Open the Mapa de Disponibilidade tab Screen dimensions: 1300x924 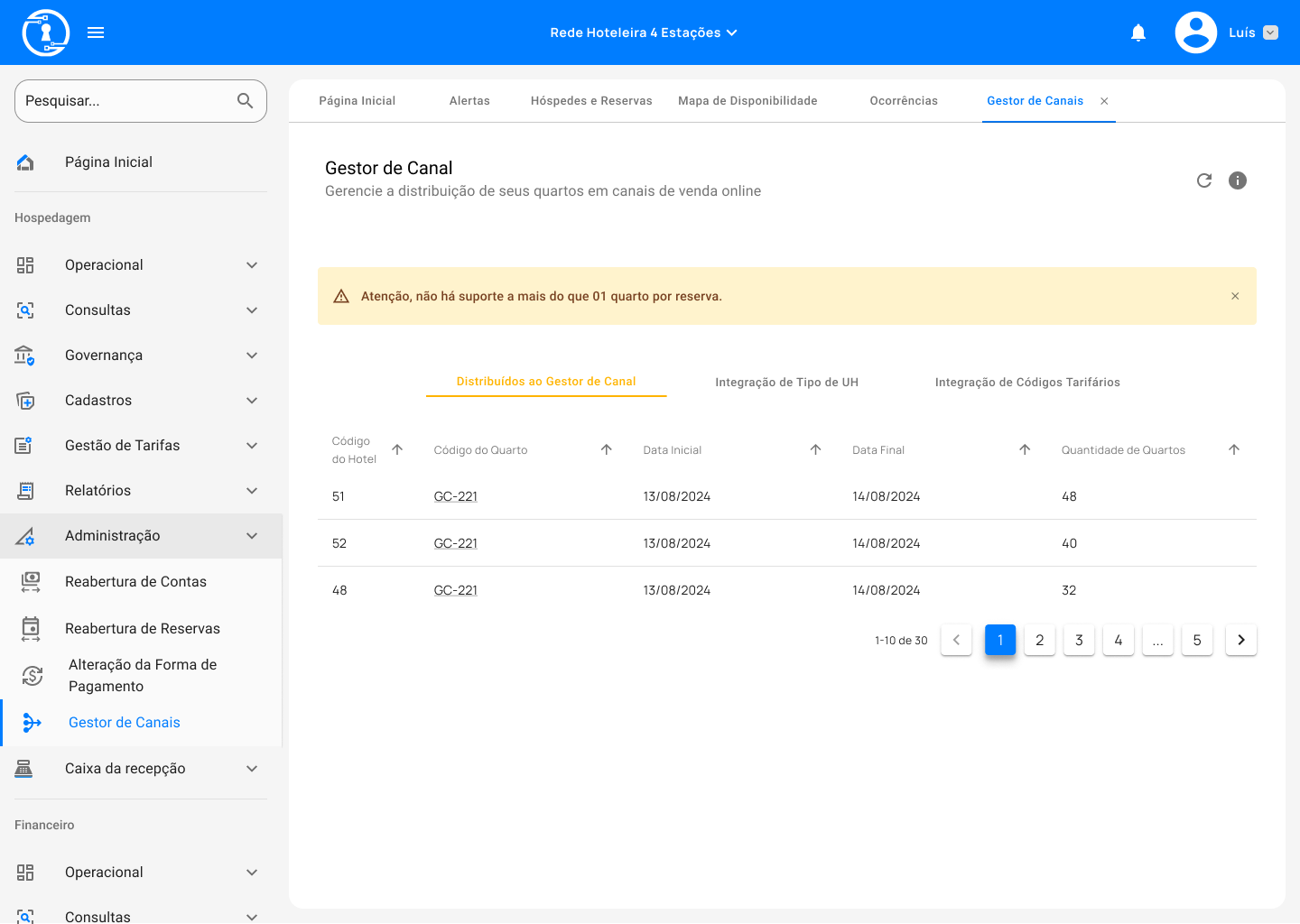747,101
